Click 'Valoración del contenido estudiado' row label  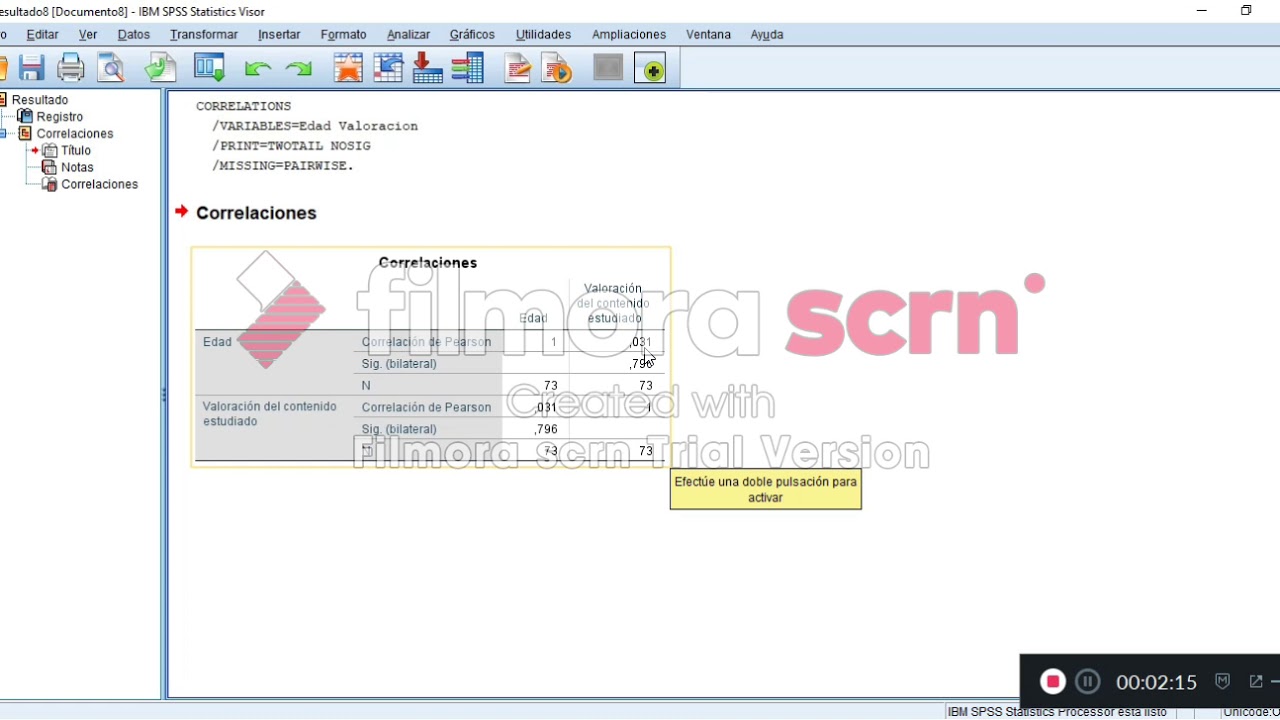click(269, 414)
